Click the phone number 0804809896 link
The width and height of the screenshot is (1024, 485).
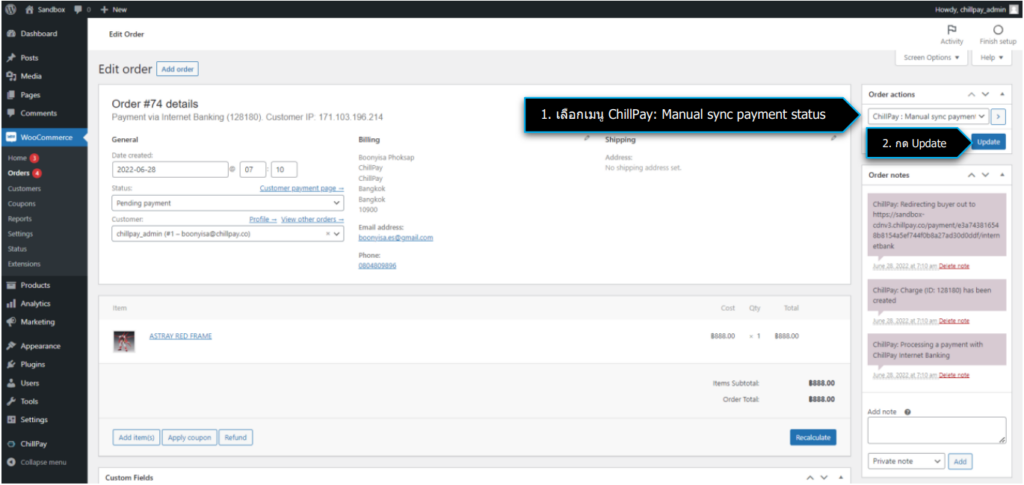pyautogui.click(x=377, y=266)
